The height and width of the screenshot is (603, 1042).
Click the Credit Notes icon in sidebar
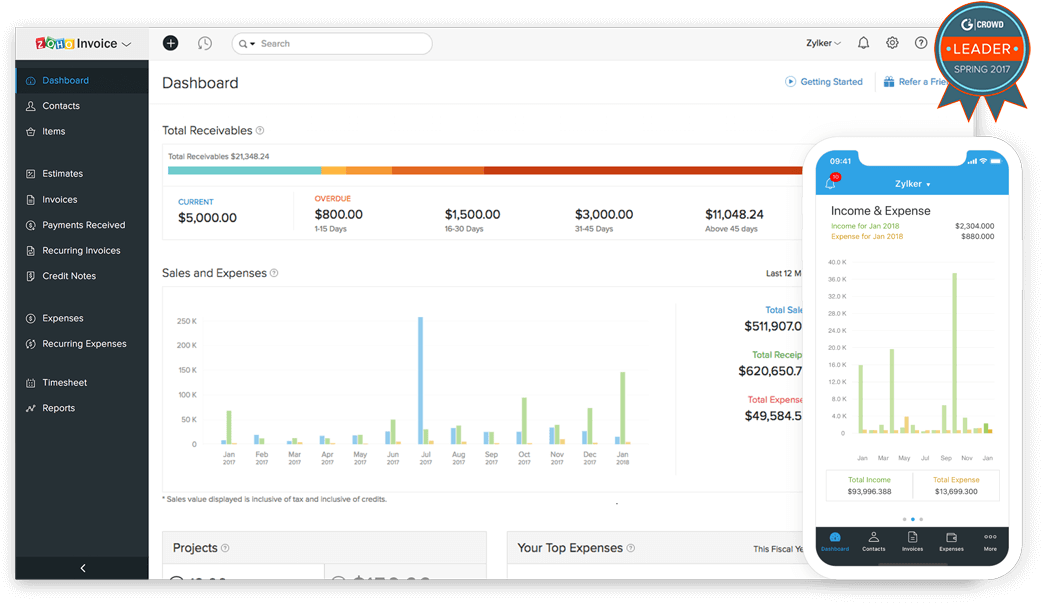[x=31, y=276]
